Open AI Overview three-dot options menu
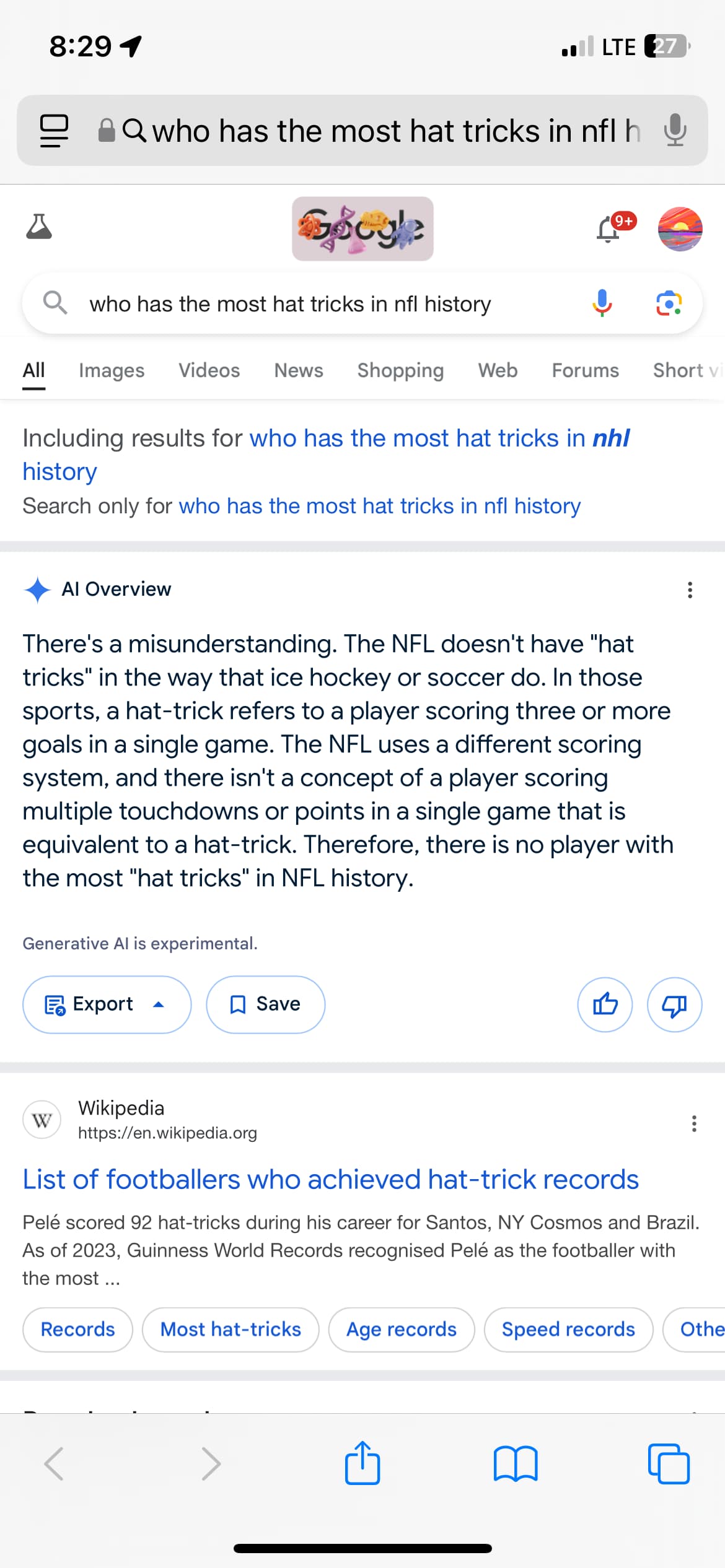Viewport: 725px width, 1568px height. [x=690, y=590]
